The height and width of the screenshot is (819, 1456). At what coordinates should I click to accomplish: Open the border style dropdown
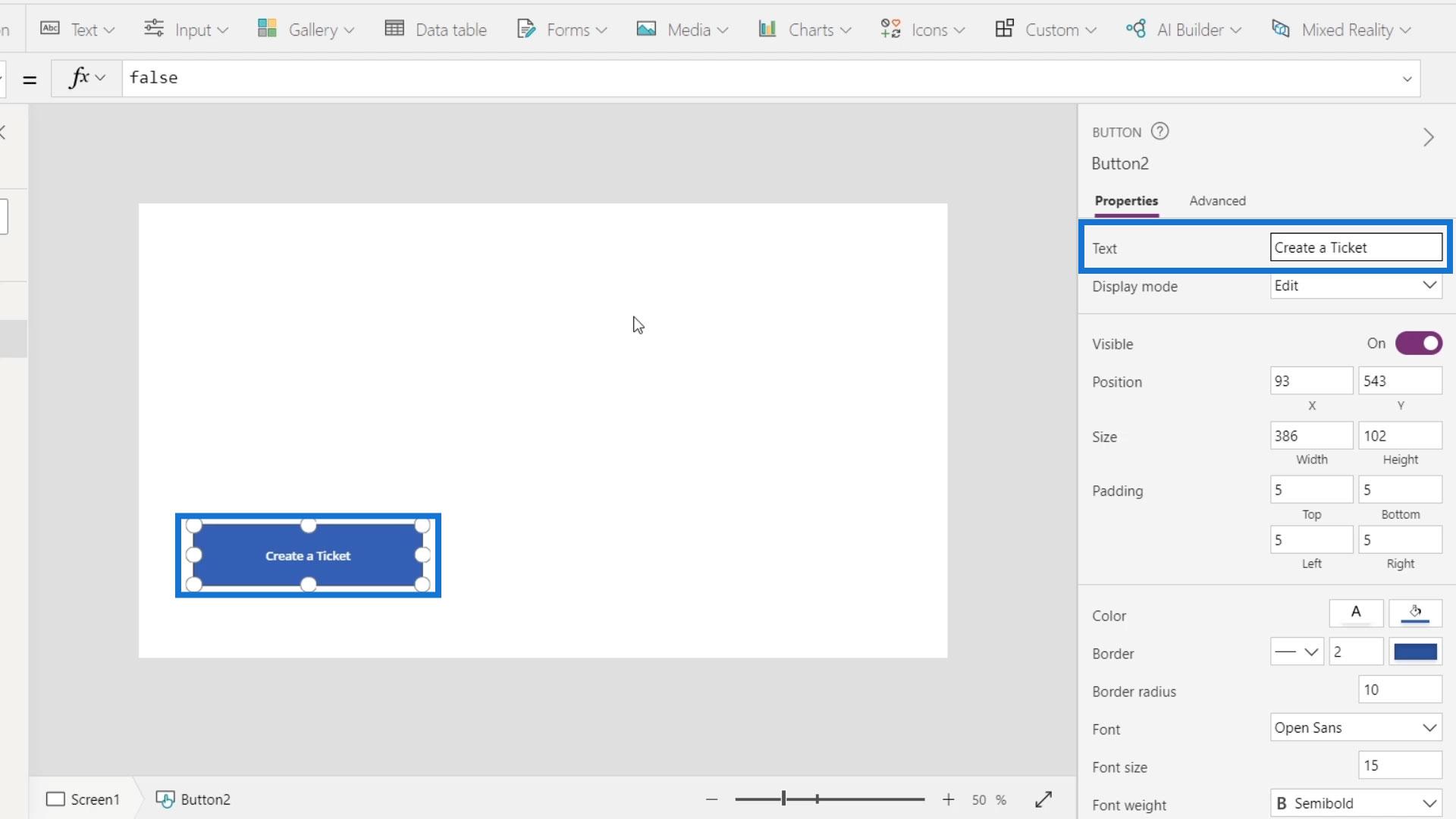(1297, 652)
